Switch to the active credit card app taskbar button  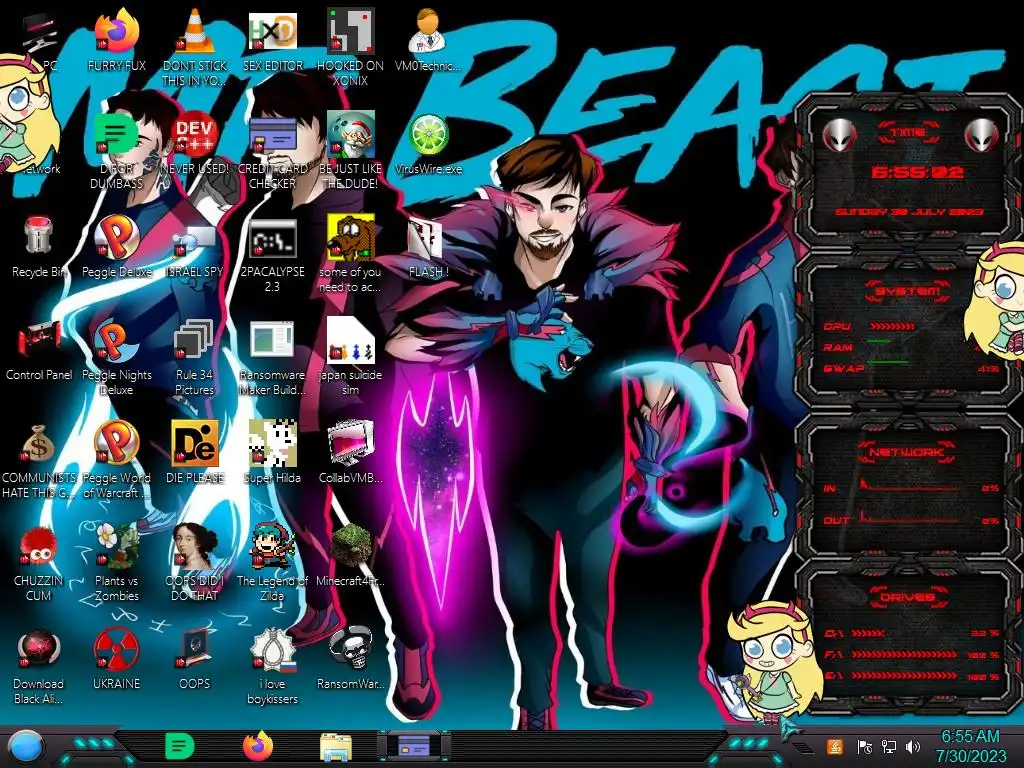[x=413, y=746]
